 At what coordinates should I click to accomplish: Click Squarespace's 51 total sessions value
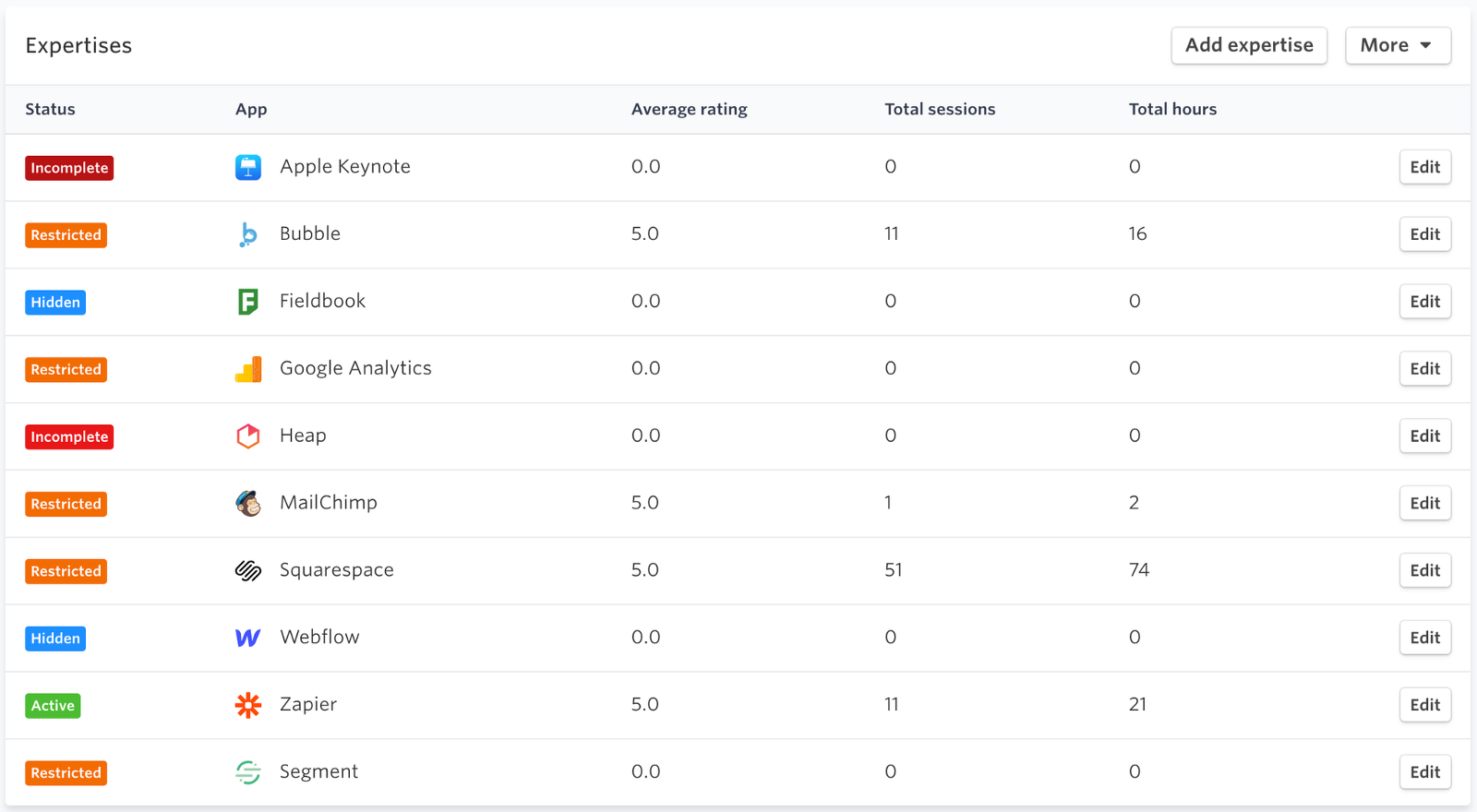click(893, 570)
